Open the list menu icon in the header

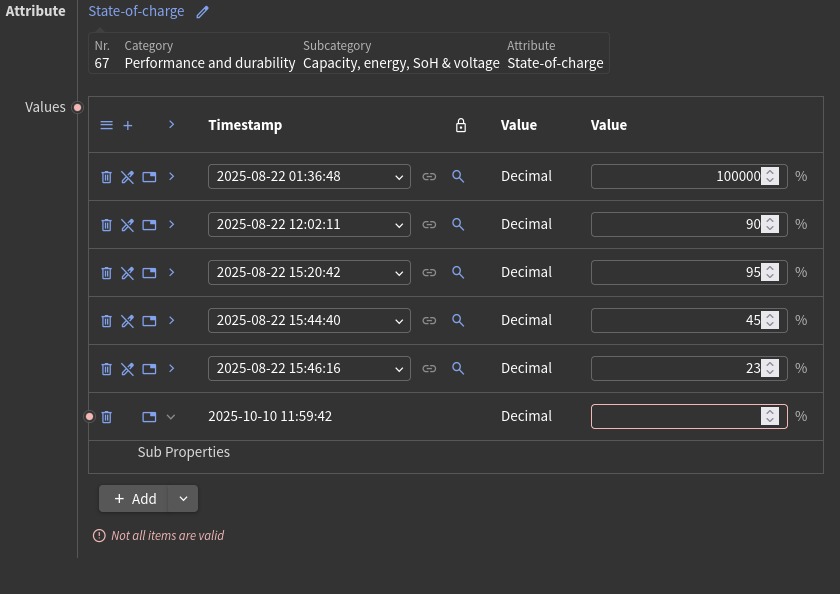tap(107, 126)
